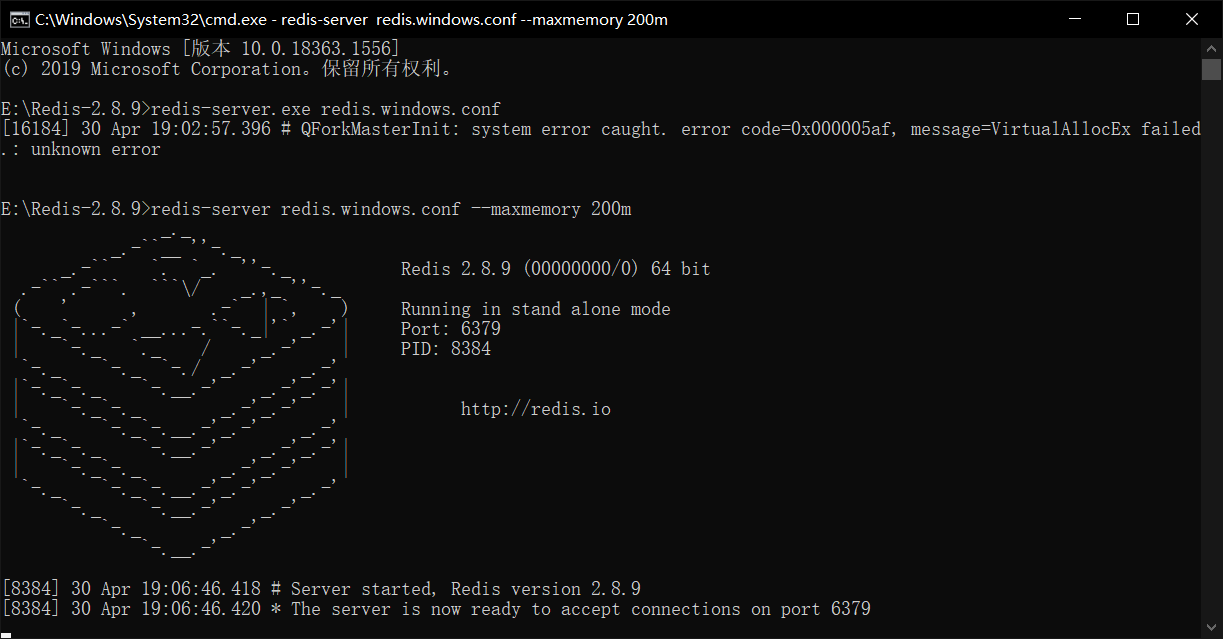This screenshot has width=1223, height=639.
Task: Click the http://redis.io URL
Action: tap(535, 409)
